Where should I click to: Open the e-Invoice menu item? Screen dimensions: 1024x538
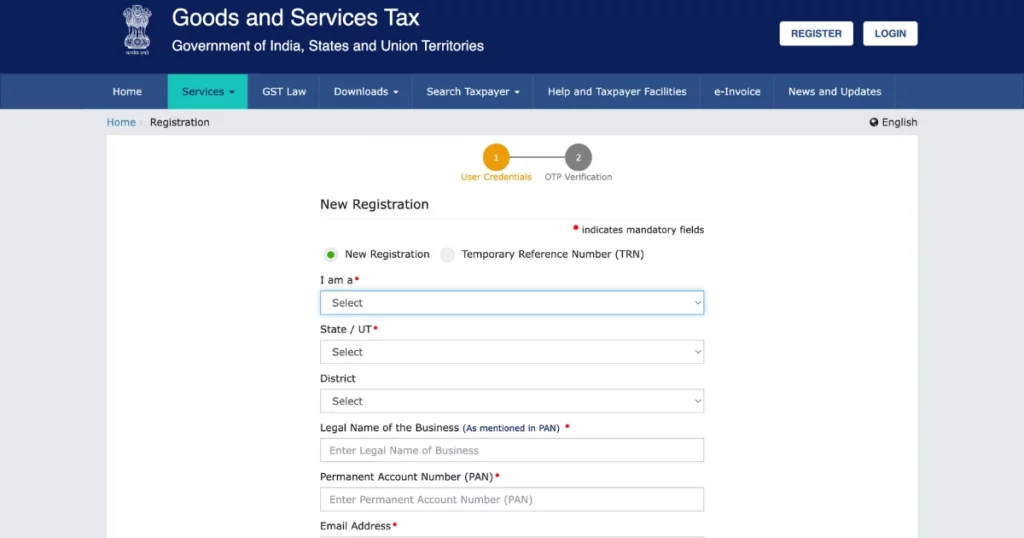[737, 91]
